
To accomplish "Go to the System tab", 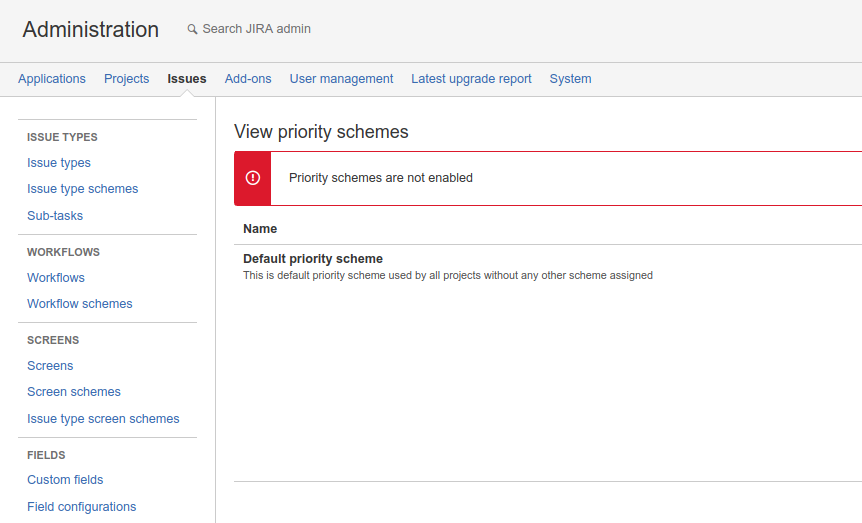I will (571, 79).
